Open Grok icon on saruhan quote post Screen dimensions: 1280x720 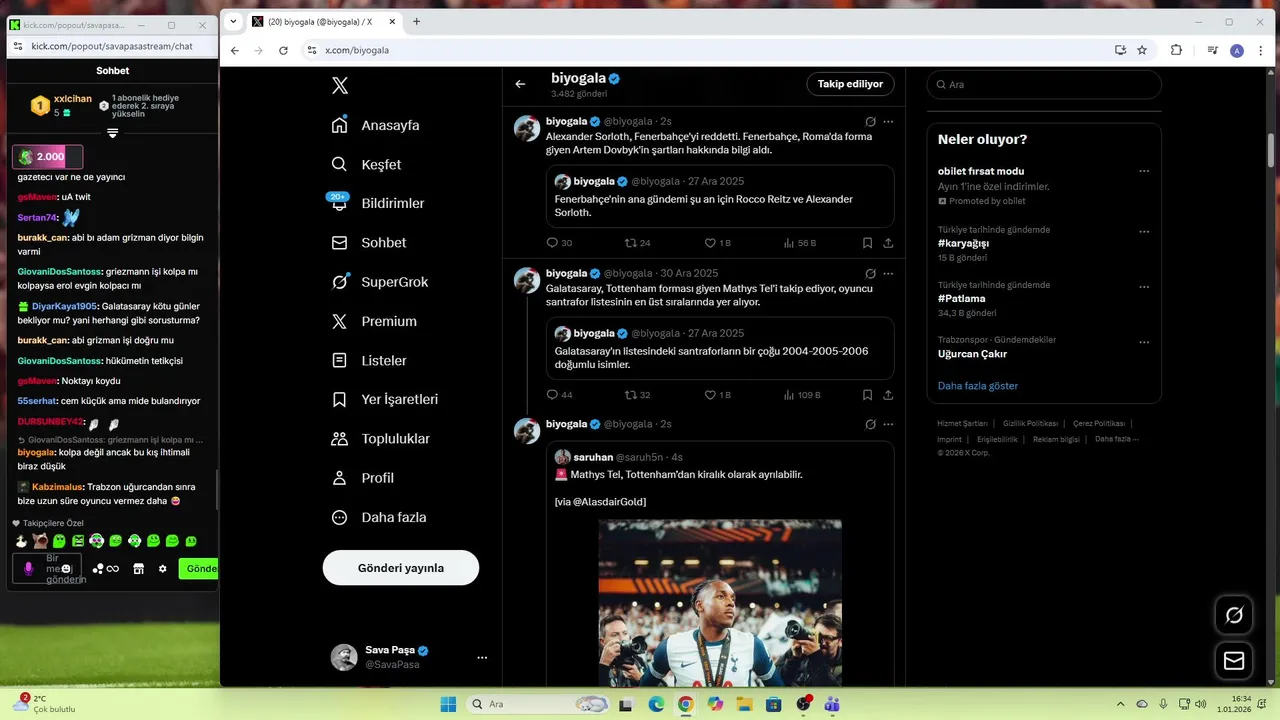click(870, 425)
